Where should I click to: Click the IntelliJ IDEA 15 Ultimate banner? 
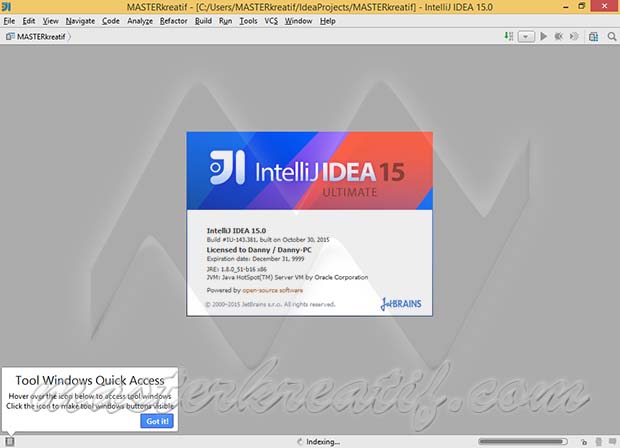coord(310,171)
